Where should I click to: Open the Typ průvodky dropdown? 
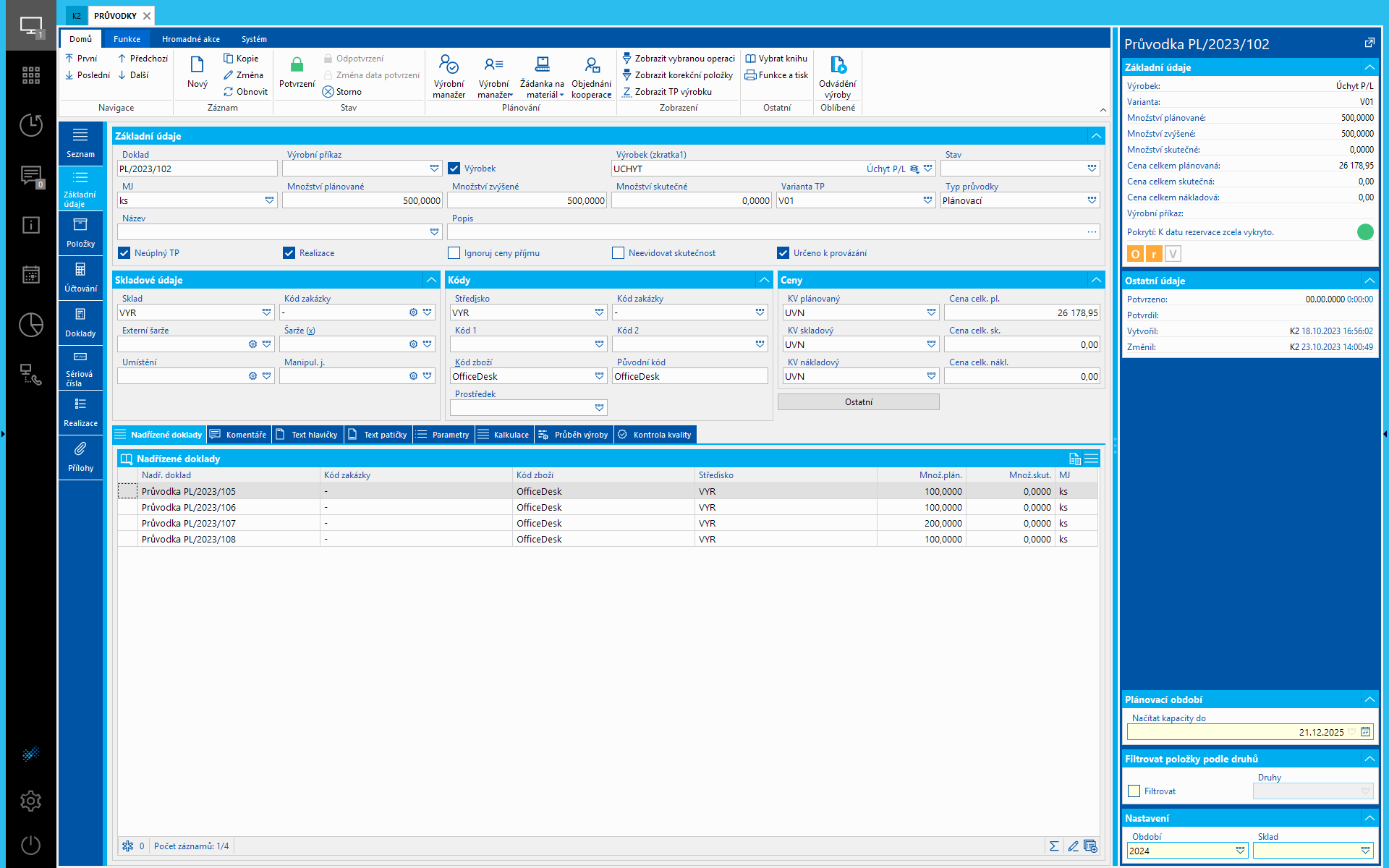(1092, 200)
